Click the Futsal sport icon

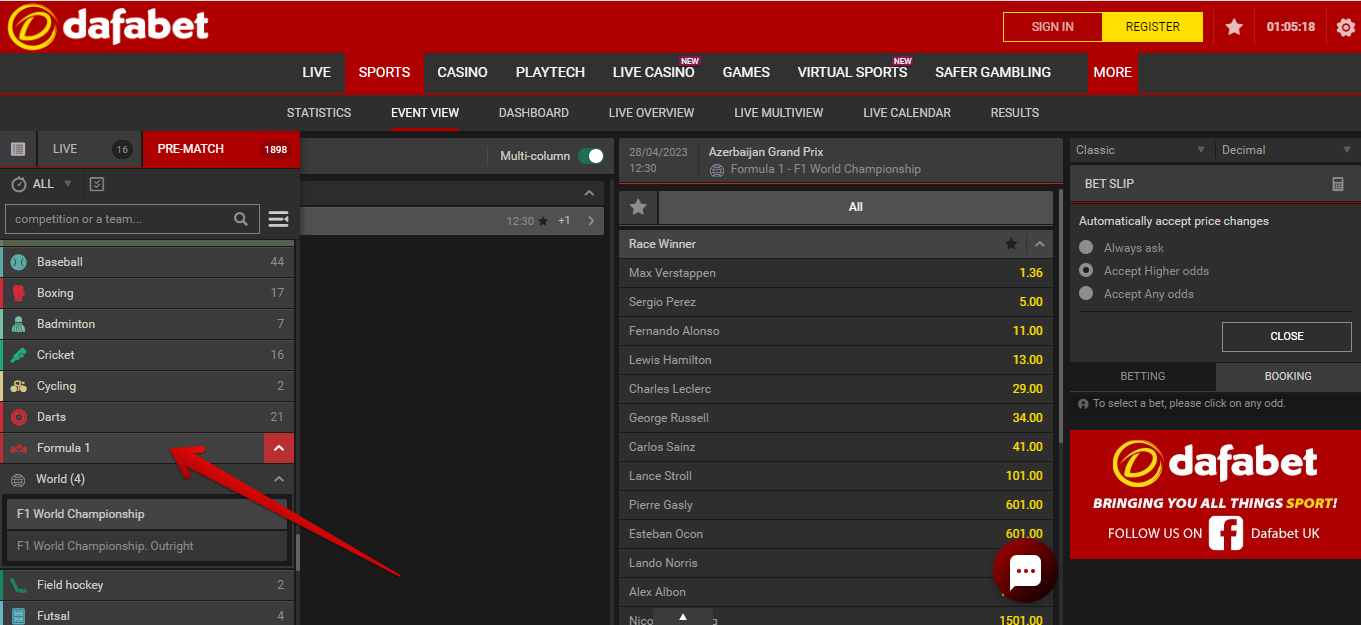[x=19, y=616]
